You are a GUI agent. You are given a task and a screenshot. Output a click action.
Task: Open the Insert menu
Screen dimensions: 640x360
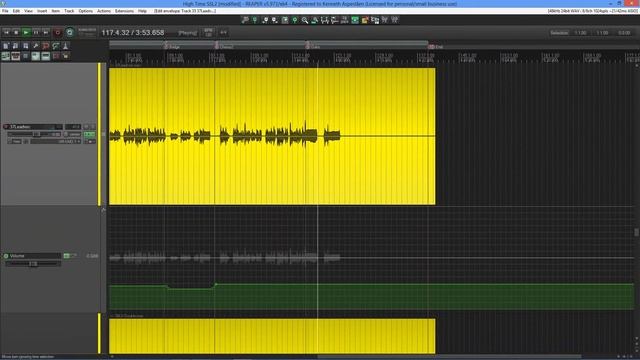[x=42, y=11]
